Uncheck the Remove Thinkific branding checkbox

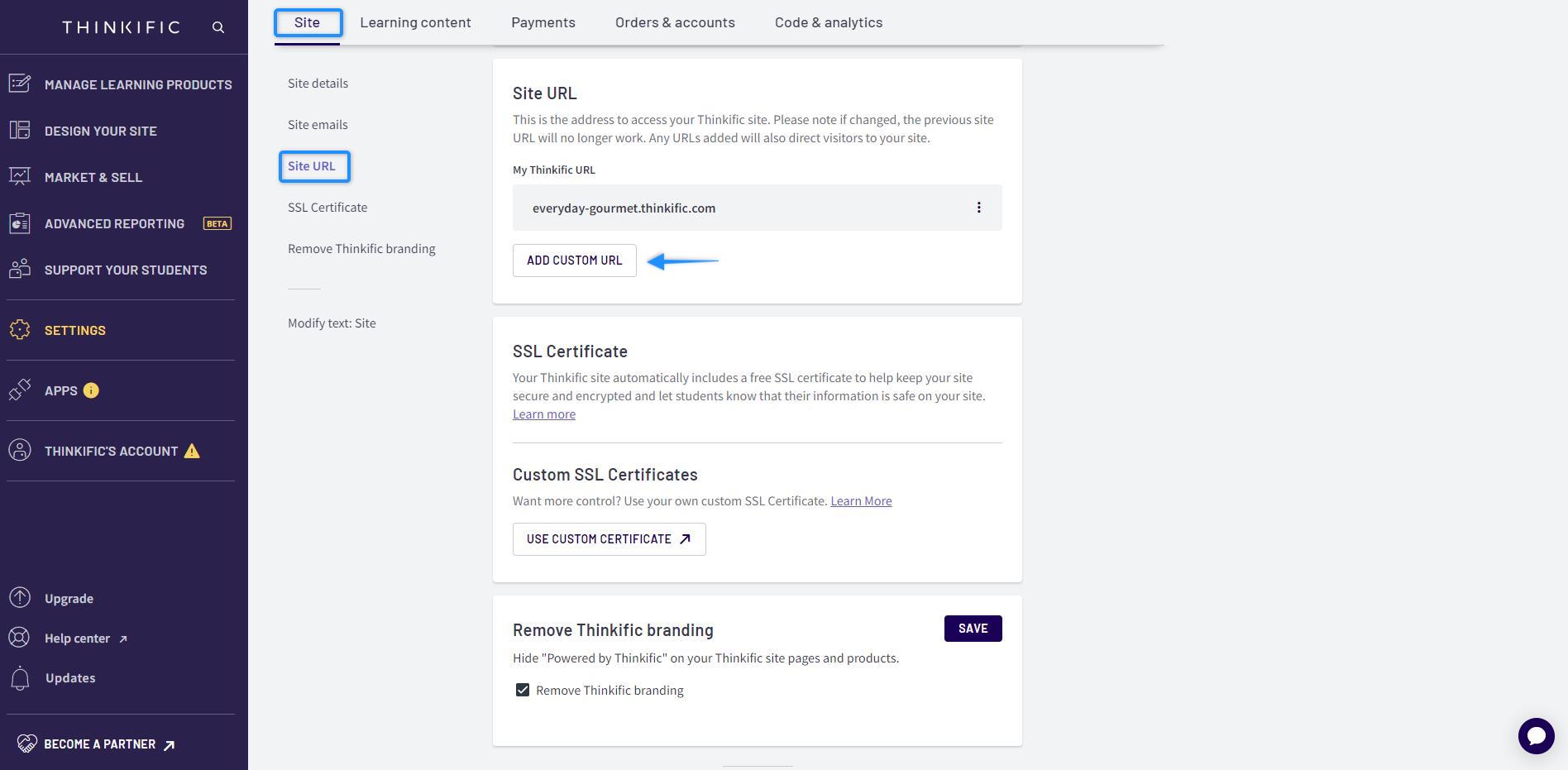[522, 689]
